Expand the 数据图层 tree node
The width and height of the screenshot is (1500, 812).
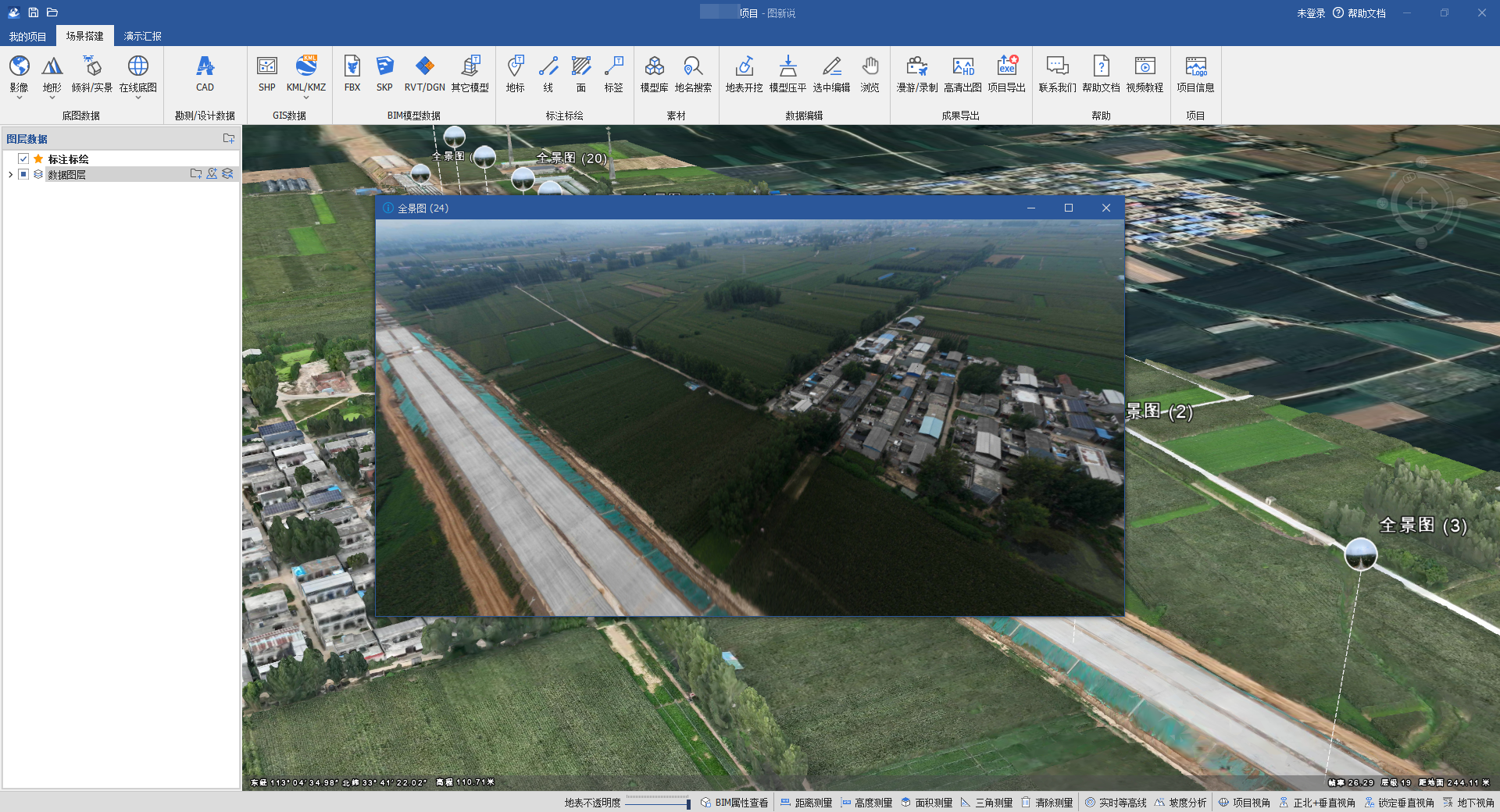10,174
